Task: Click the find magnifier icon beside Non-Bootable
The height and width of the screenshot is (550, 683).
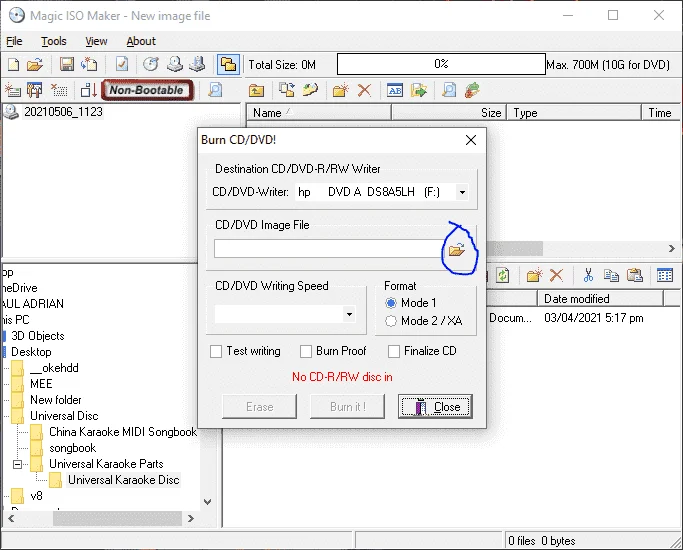Action: coord(215,90)
